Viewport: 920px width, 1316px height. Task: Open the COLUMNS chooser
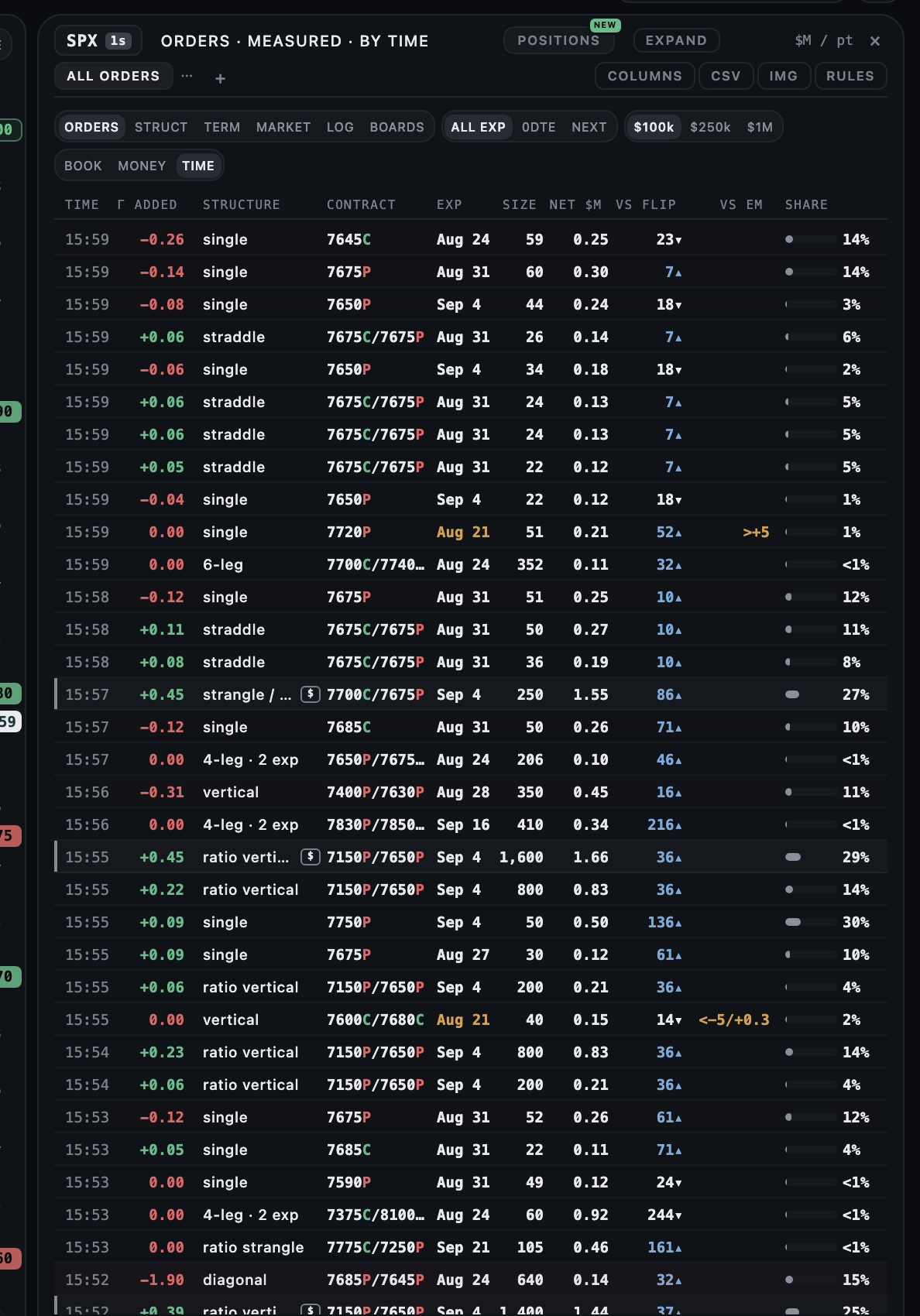point(644,76)
